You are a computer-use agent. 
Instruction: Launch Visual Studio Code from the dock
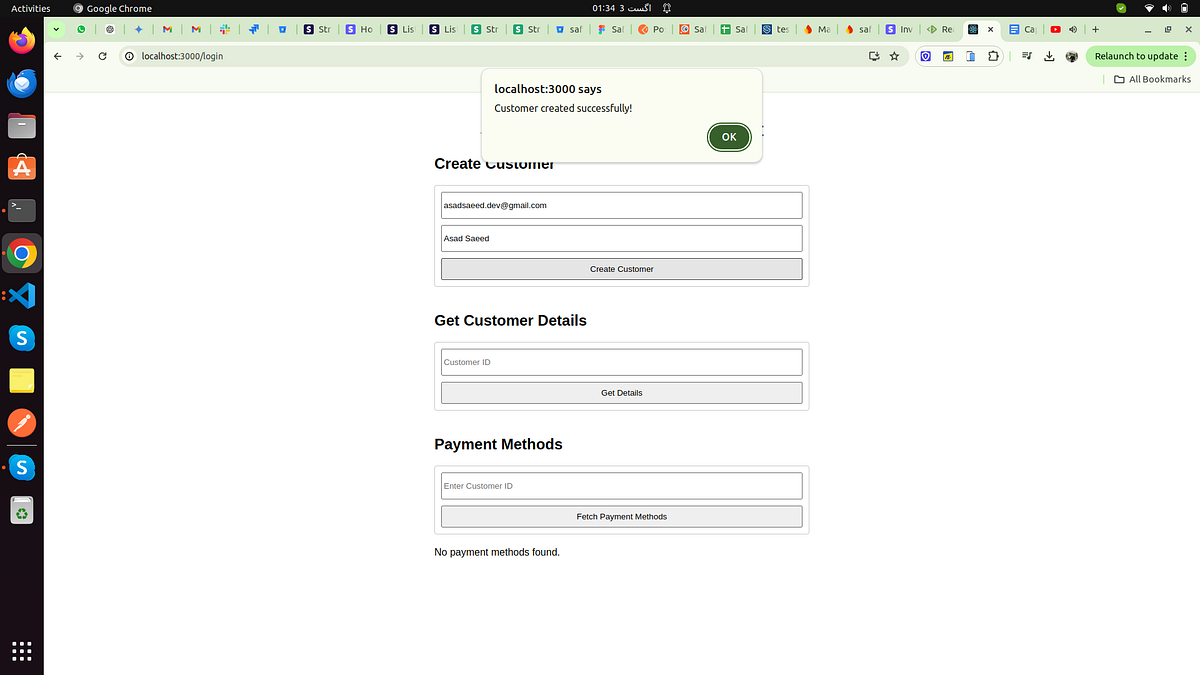coord(22,295)
